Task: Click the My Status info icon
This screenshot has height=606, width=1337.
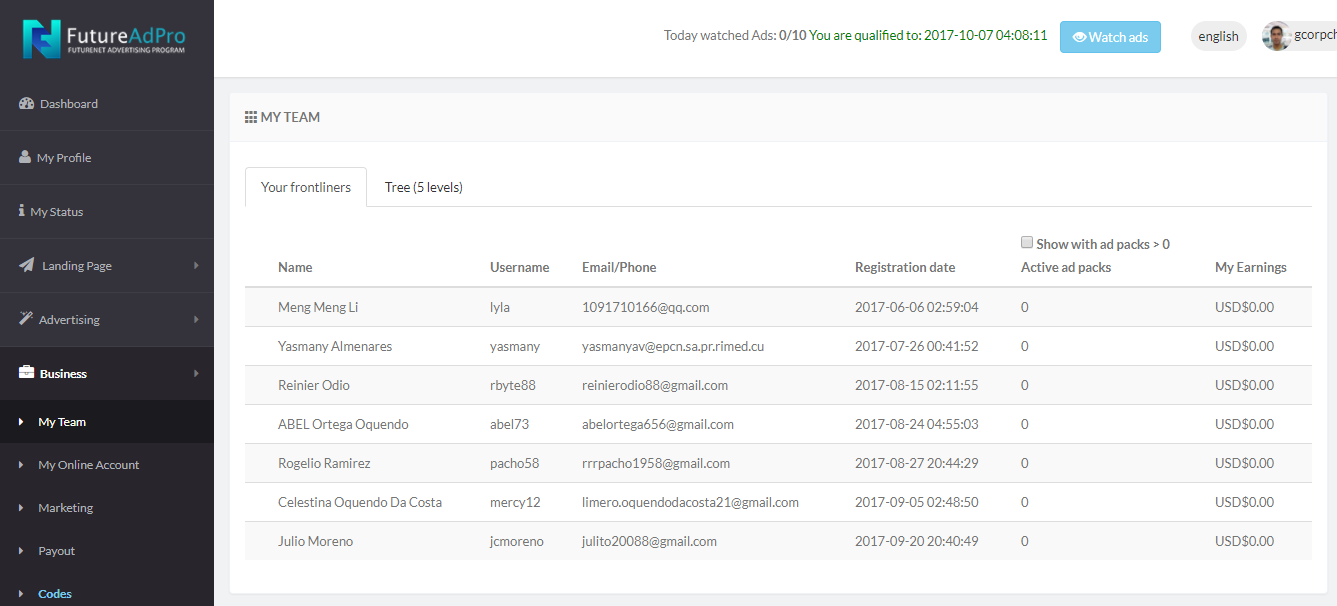Action: pos(22,211)
